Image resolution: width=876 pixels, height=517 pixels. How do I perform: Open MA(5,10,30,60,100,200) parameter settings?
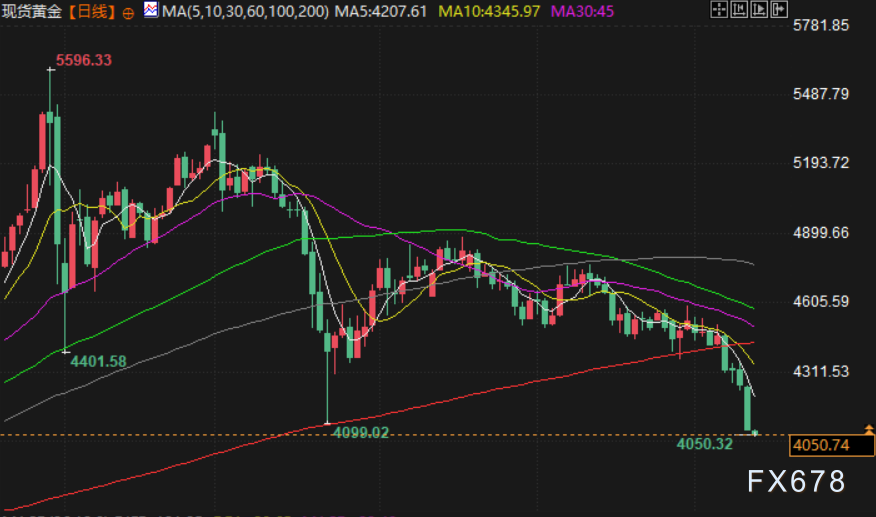click(245, 11)
